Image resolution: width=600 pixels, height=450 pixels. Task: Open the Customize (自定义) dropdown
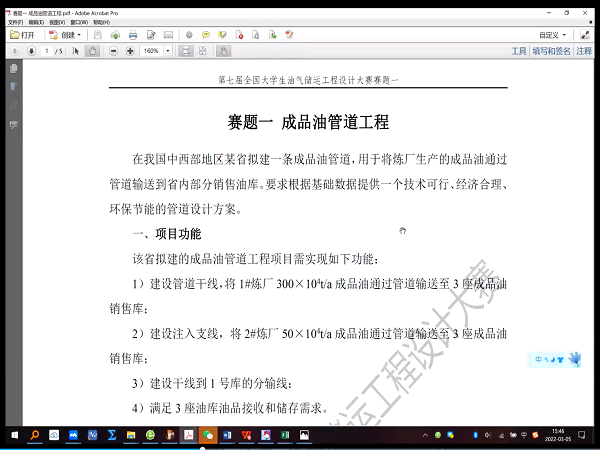click(x=553, y=35)
